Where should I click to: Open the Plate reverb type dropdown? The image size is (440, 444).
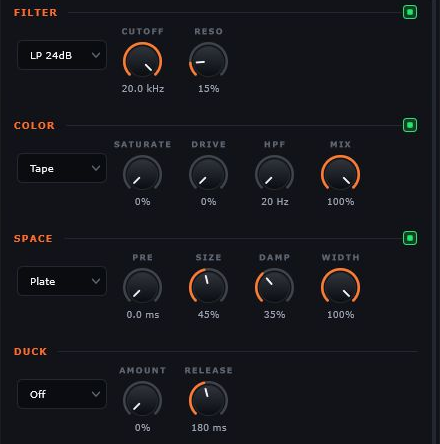[62, 281]
